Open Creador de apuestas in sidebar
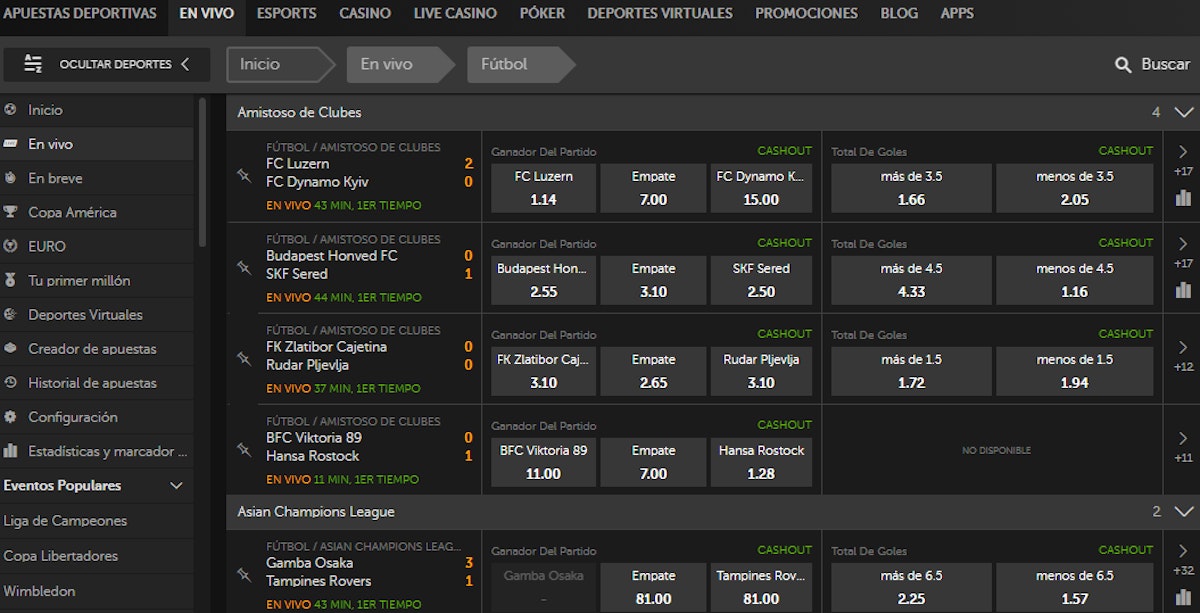Screen dimensions: 1200x613 click(x=92, y=349)
